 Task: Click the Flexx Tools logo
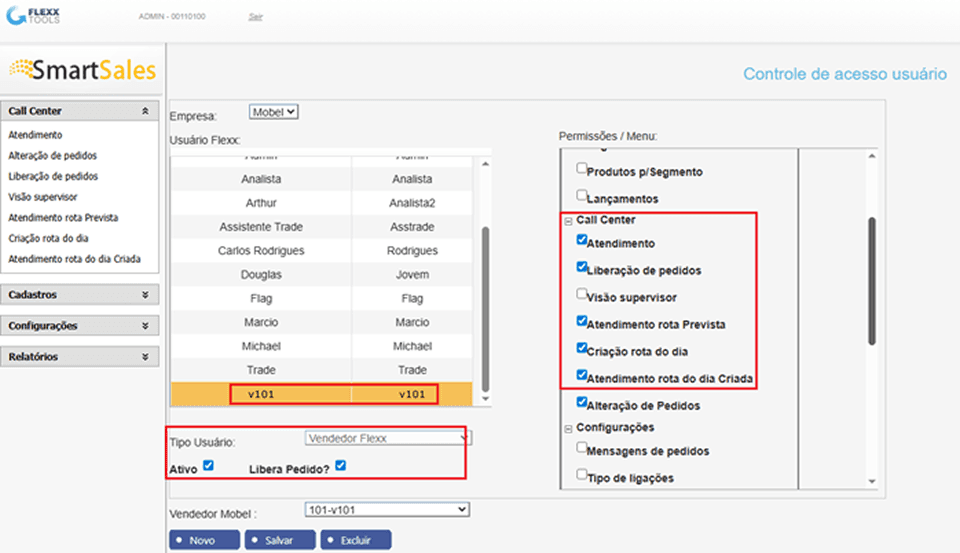pyautogui.click(x=33, y=15)
